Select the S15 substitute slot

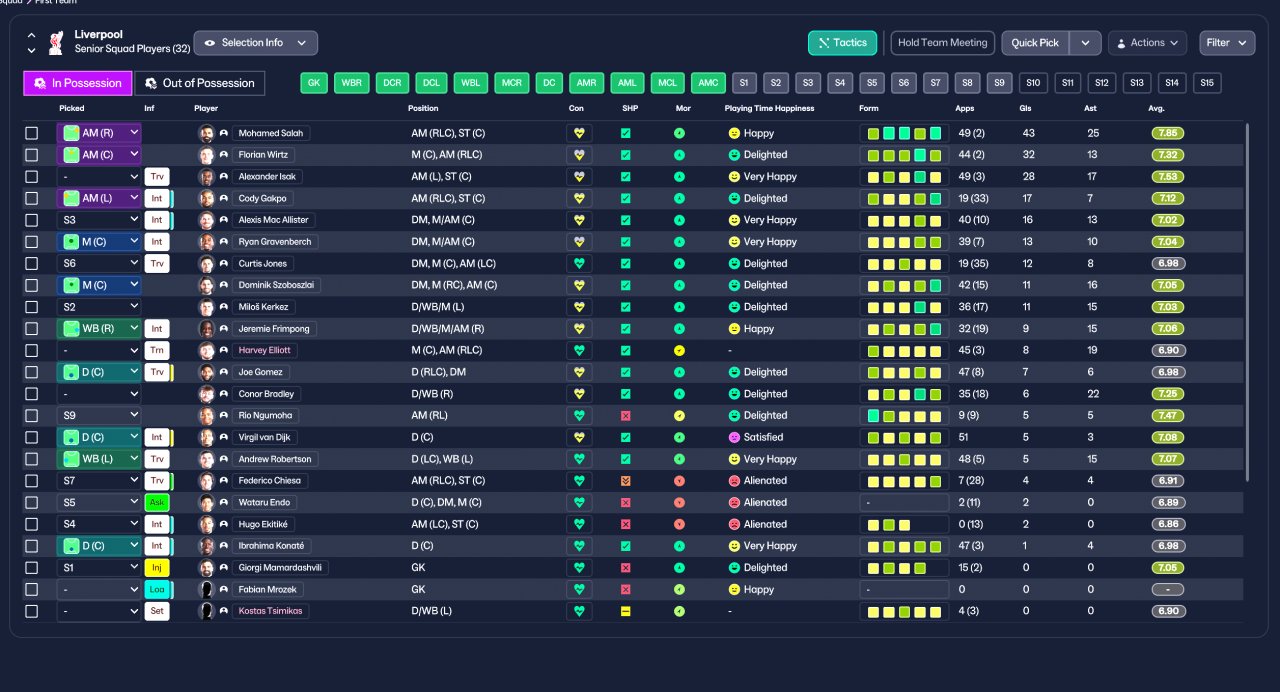(x=1207, y=83)
